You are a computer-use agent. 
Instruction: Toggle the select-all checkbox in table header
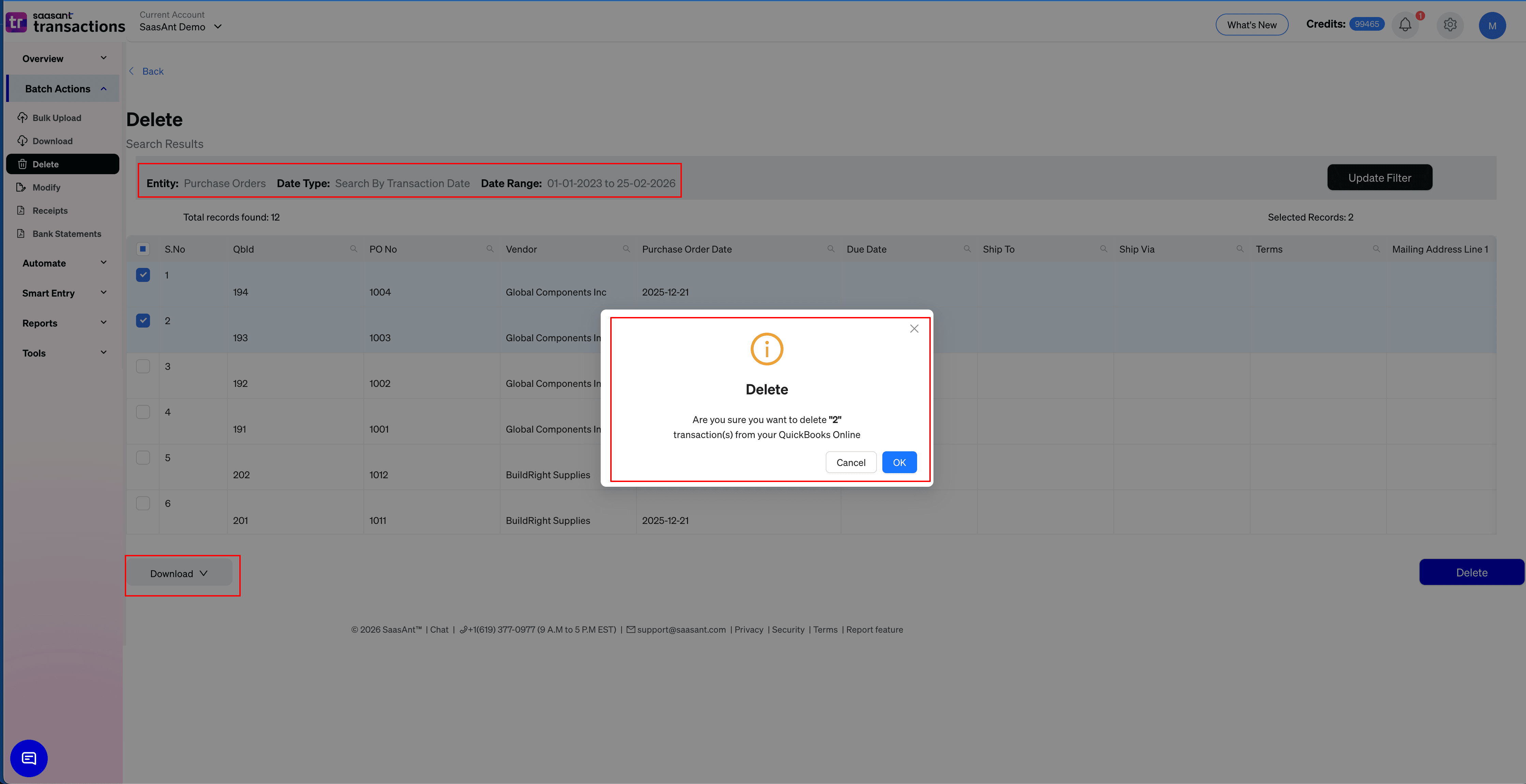pyautogui.click(x=143, y=249)
